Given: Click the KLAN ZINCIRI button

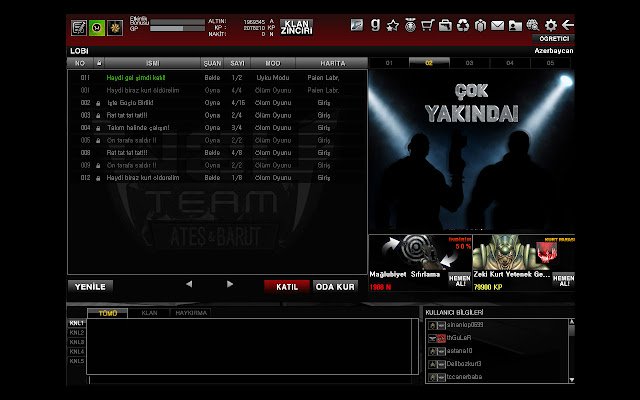Looking at the screenshot, I should pos(297,27).
